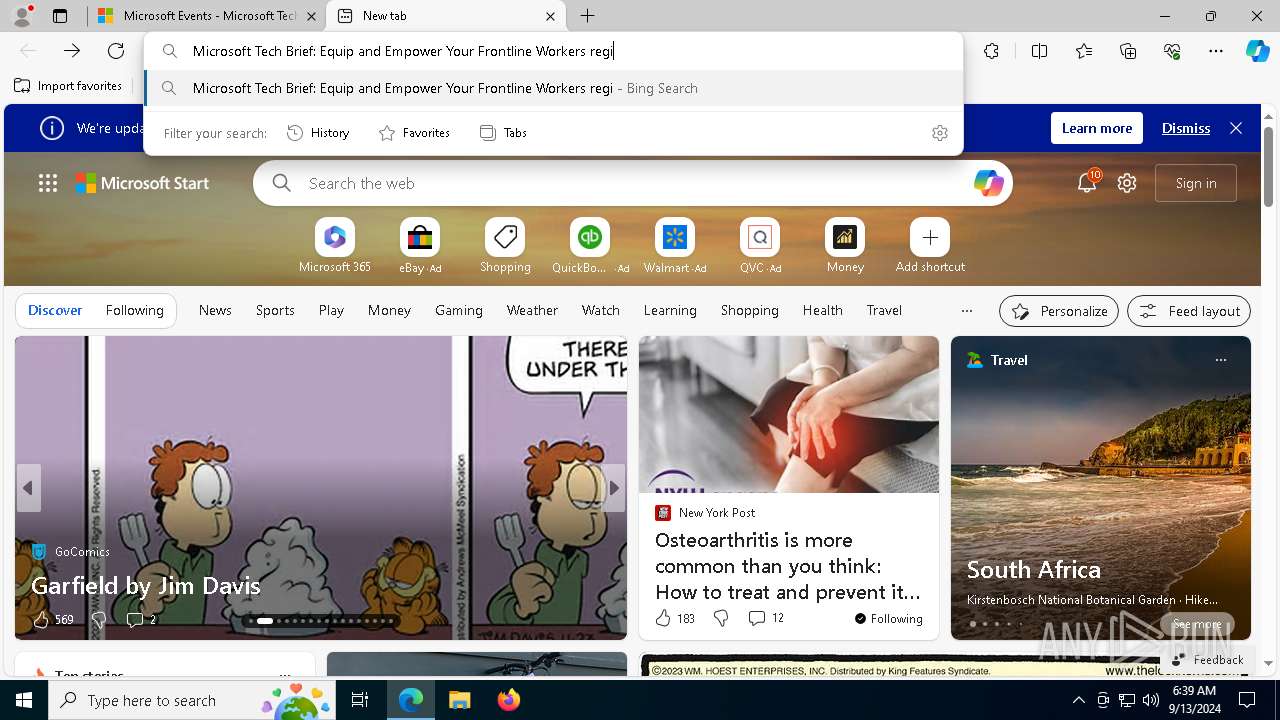
Task: Click the Feedback button
Action: pos(1207,660)
